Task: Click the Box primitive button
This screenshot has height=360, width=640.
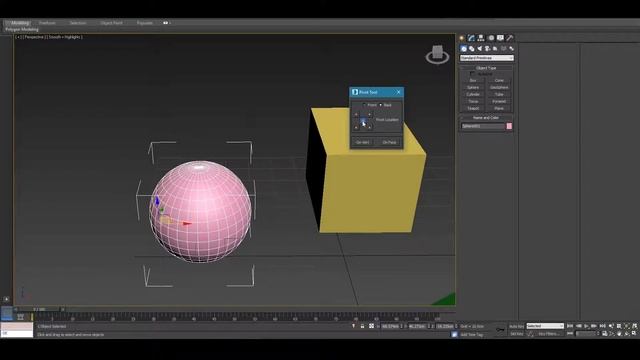Action: point(473,80)
